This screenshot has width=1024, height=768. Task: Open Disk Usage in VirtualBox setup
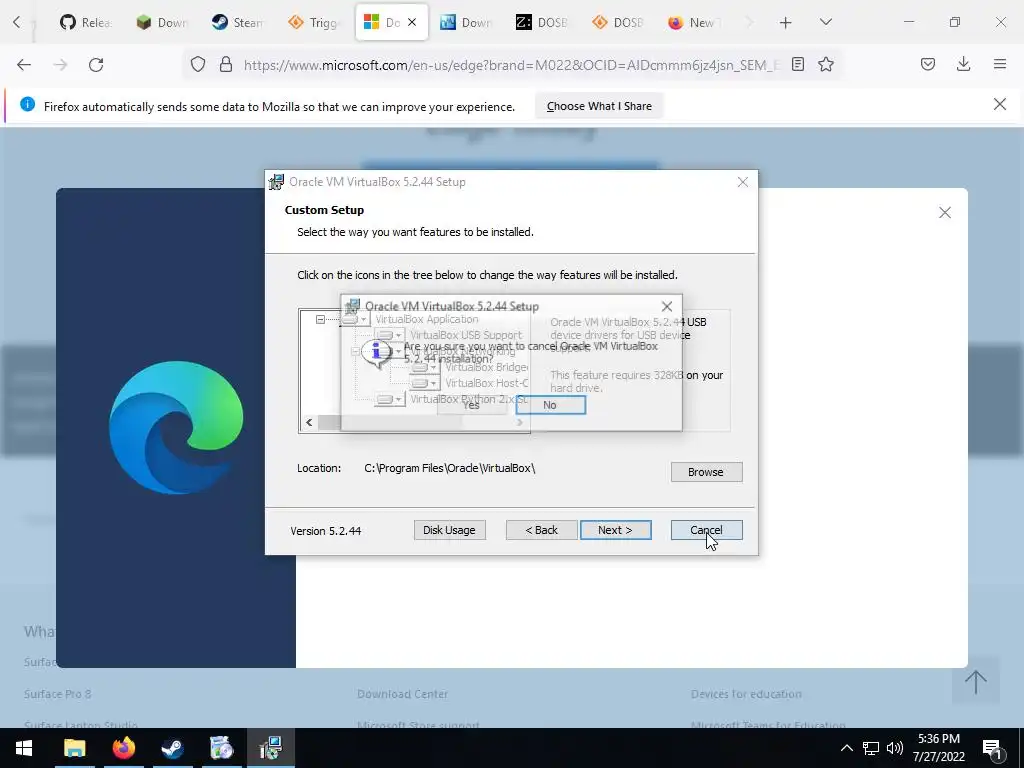coord(449,530)
